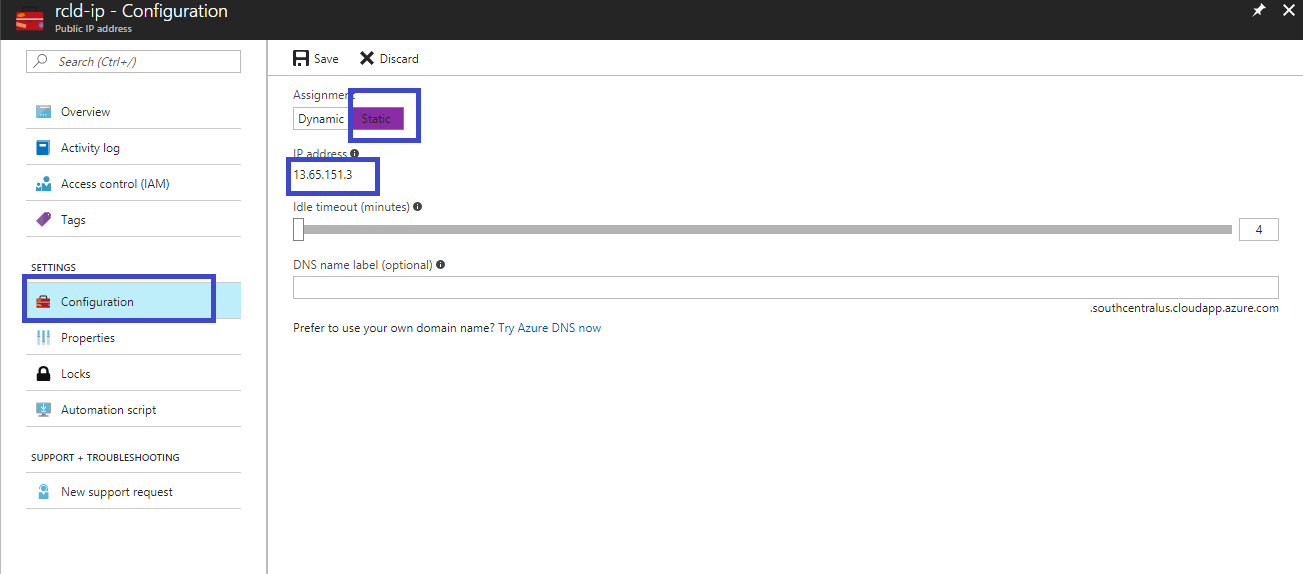
Task: Click the Tags label icon
Action: tap(43, 220)
